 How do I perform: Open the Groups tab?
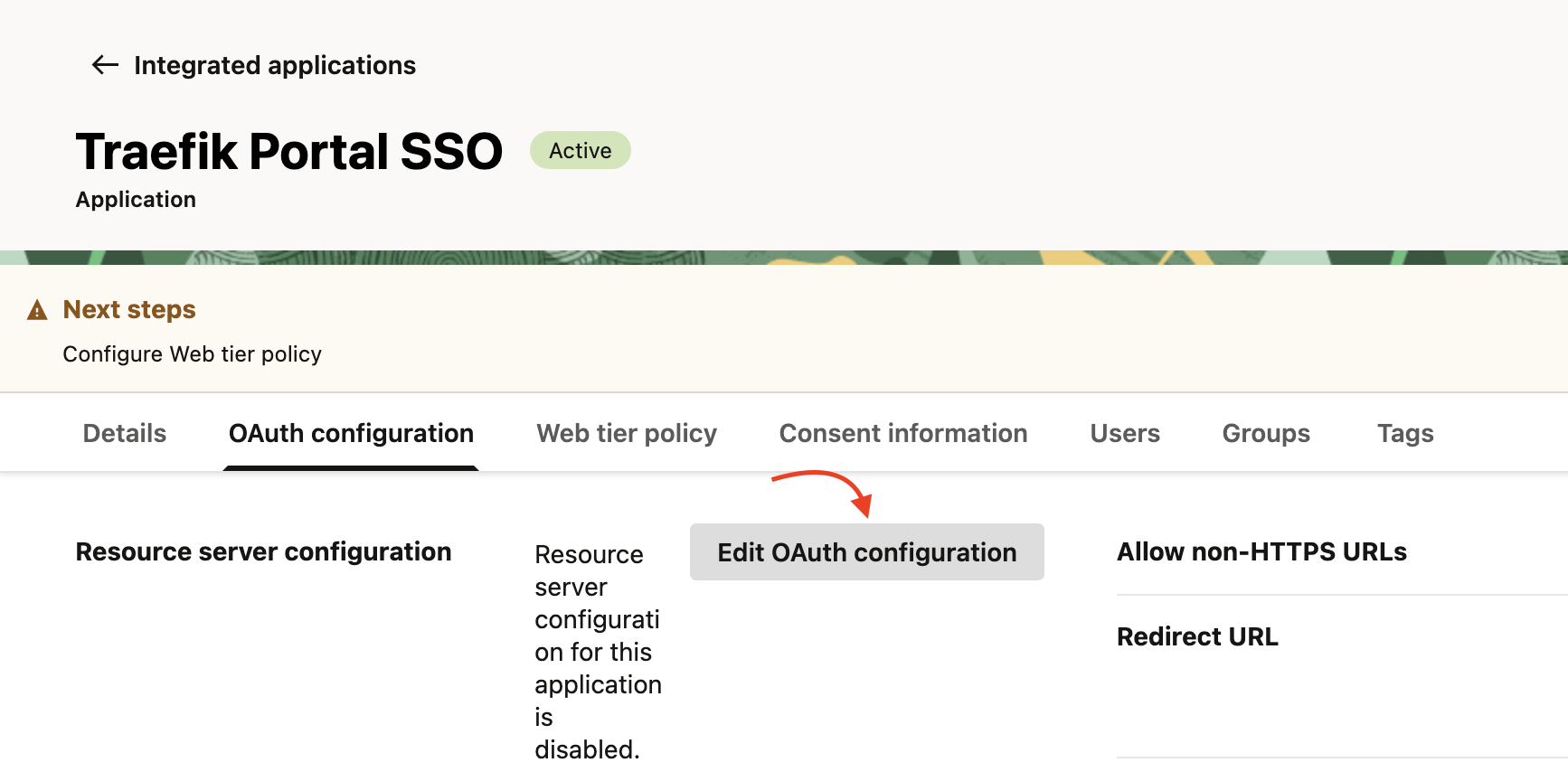click(x=1266, y=433)
